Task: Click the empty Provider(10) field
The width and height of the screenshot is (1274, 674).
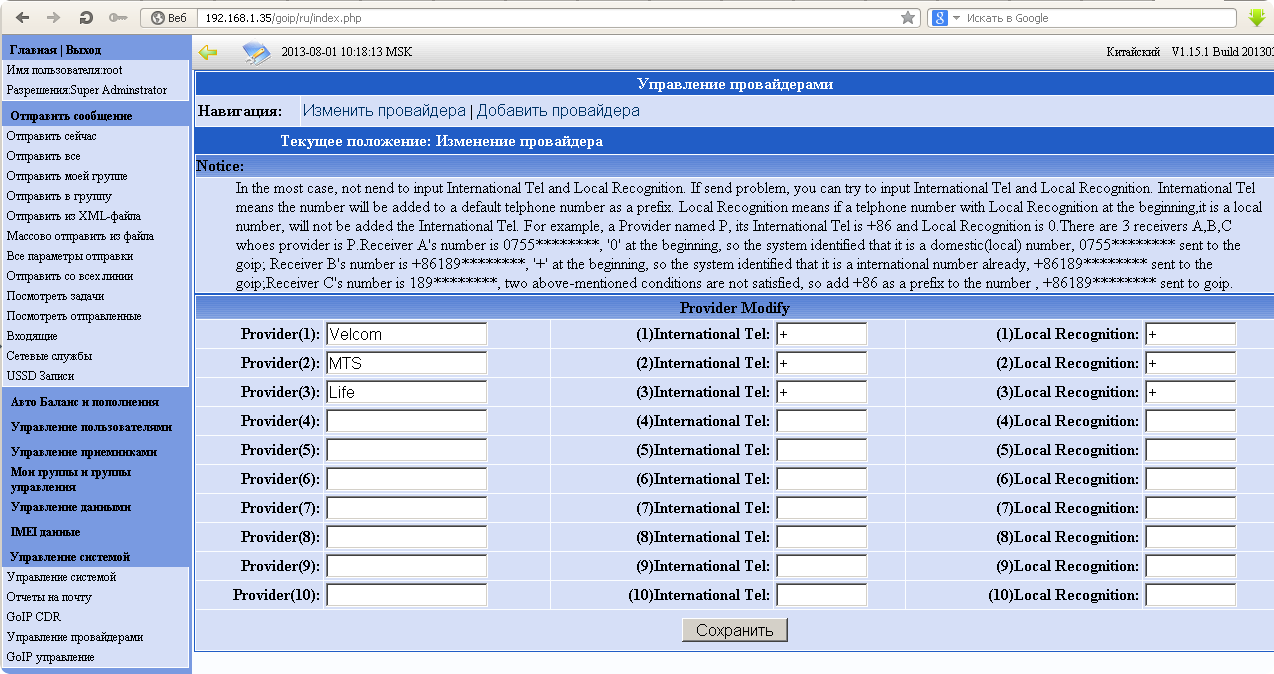Action: pyautogui.click(x=406, y=595)
